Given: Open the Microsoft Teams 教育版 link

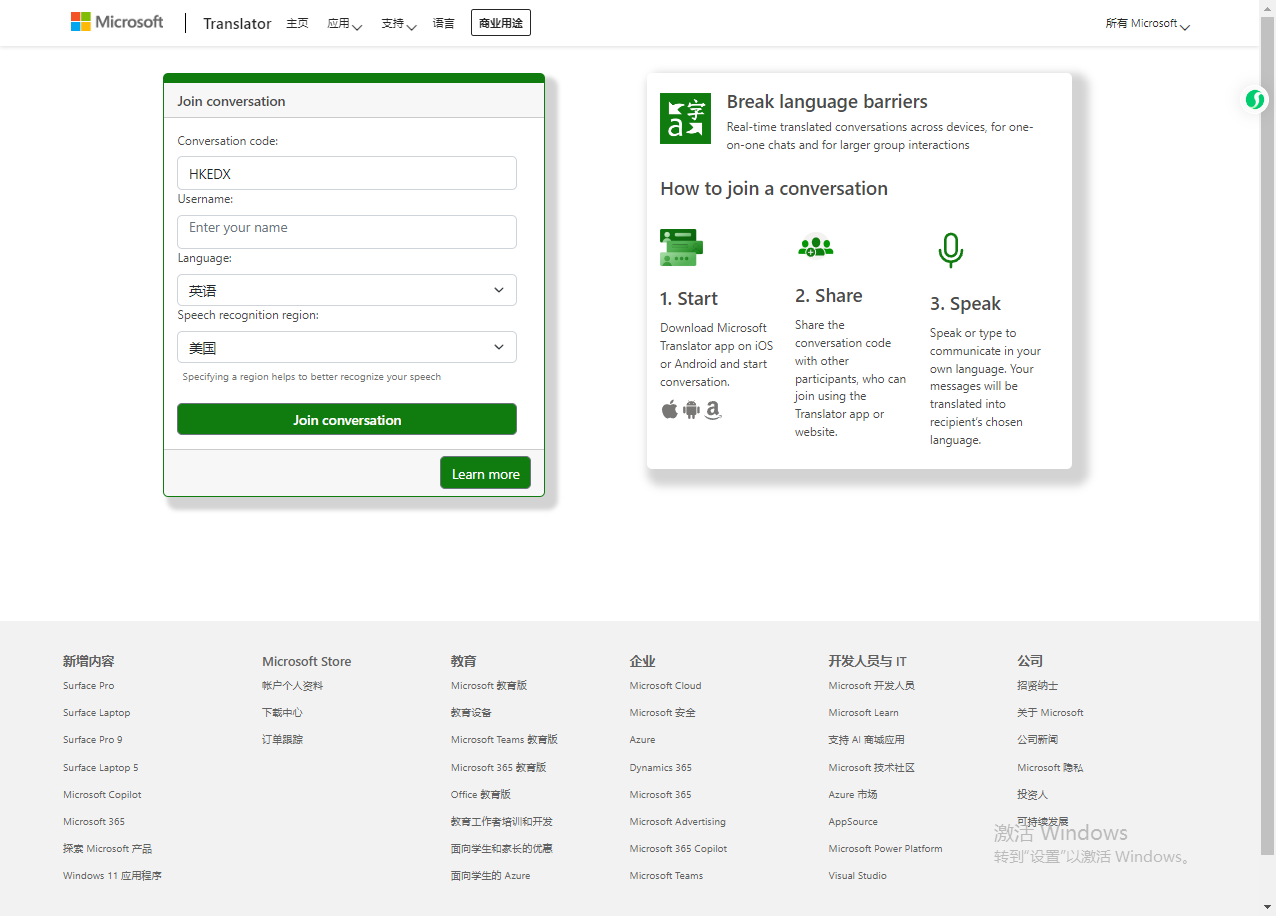Looking at the screenshot, I should click(x=504, y=740).
